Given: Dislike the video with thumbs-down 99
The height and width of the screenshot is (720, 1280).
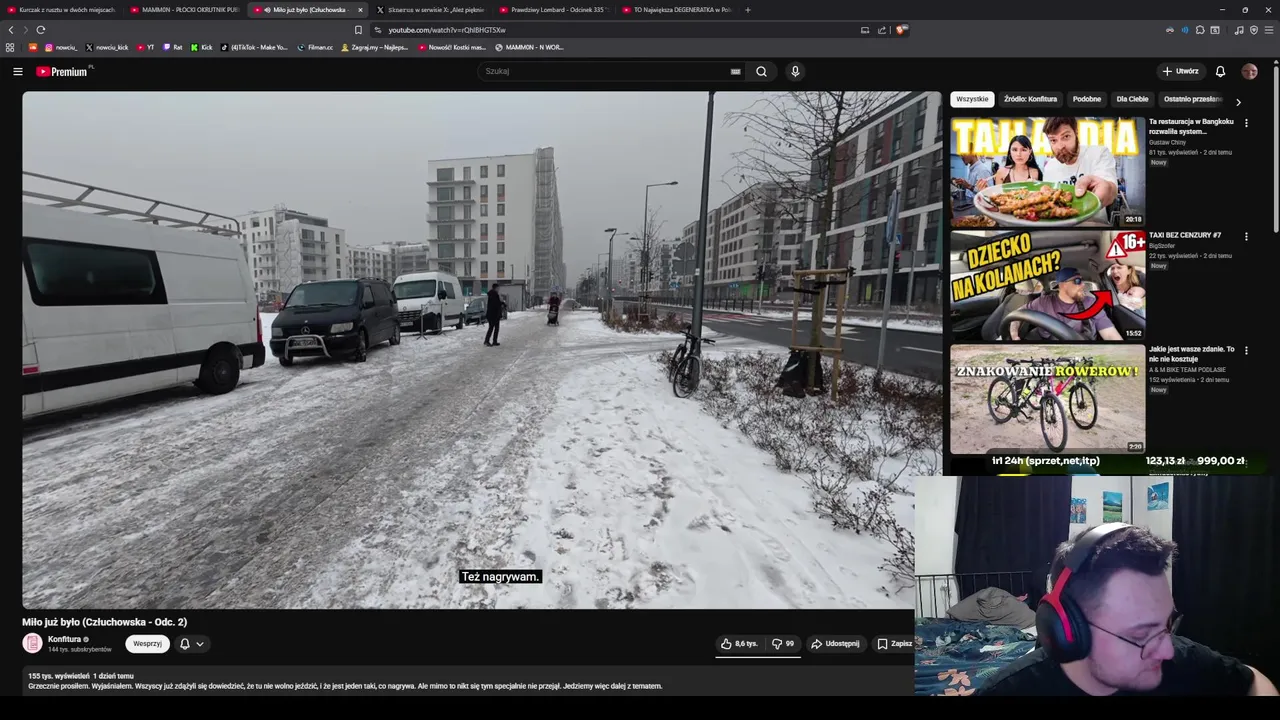Looking at the screenshot, I should click(x=783, y=644).
